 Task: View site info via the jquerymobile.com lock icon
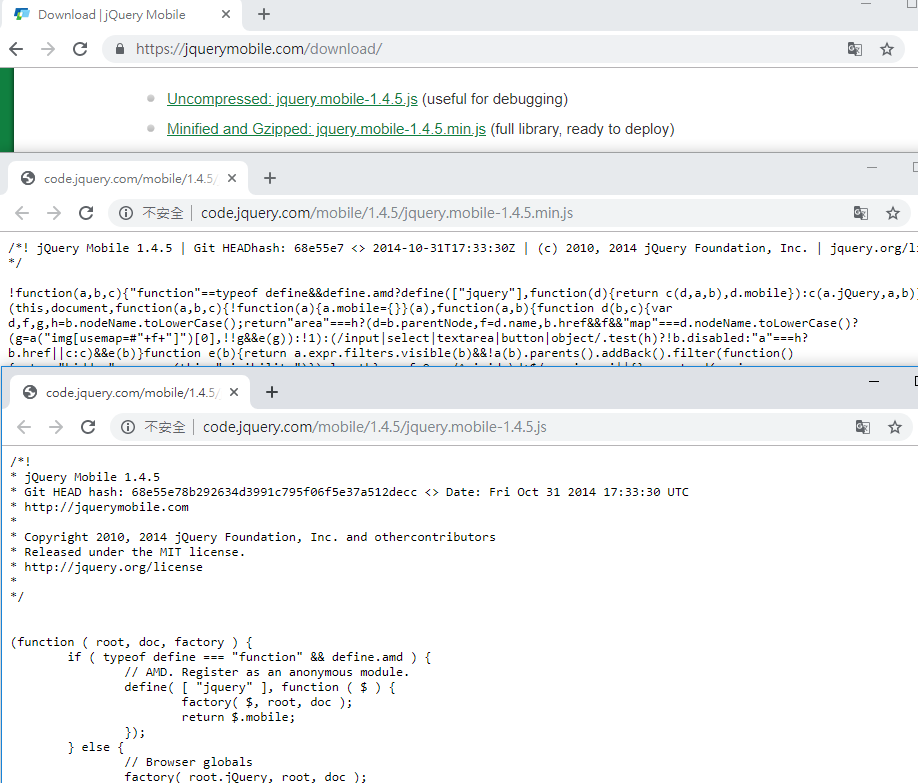pos(121,49)
